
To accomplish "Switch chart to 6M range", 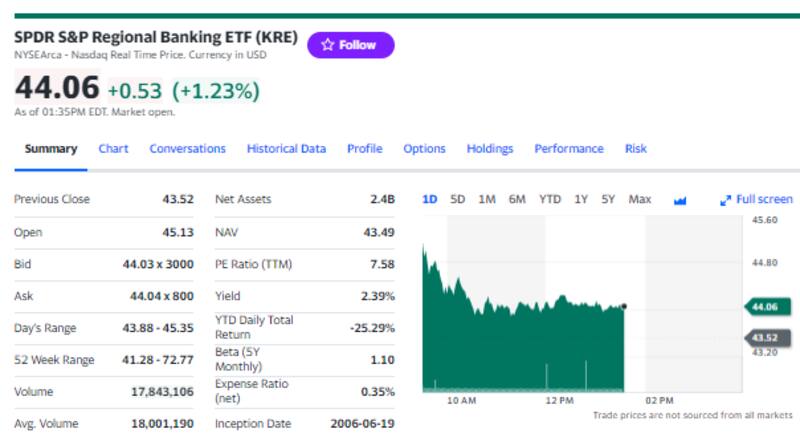I will [x=517, y=199].
